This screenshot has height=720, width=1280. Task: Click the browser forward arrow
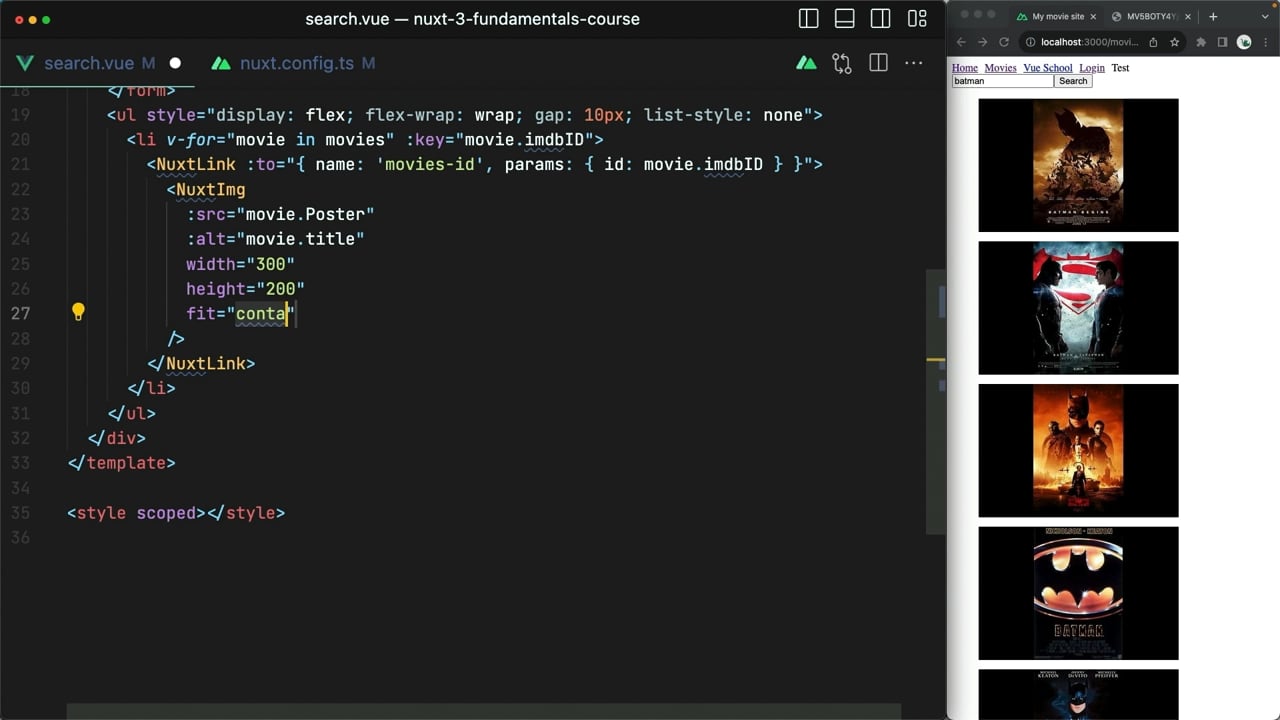982,42
